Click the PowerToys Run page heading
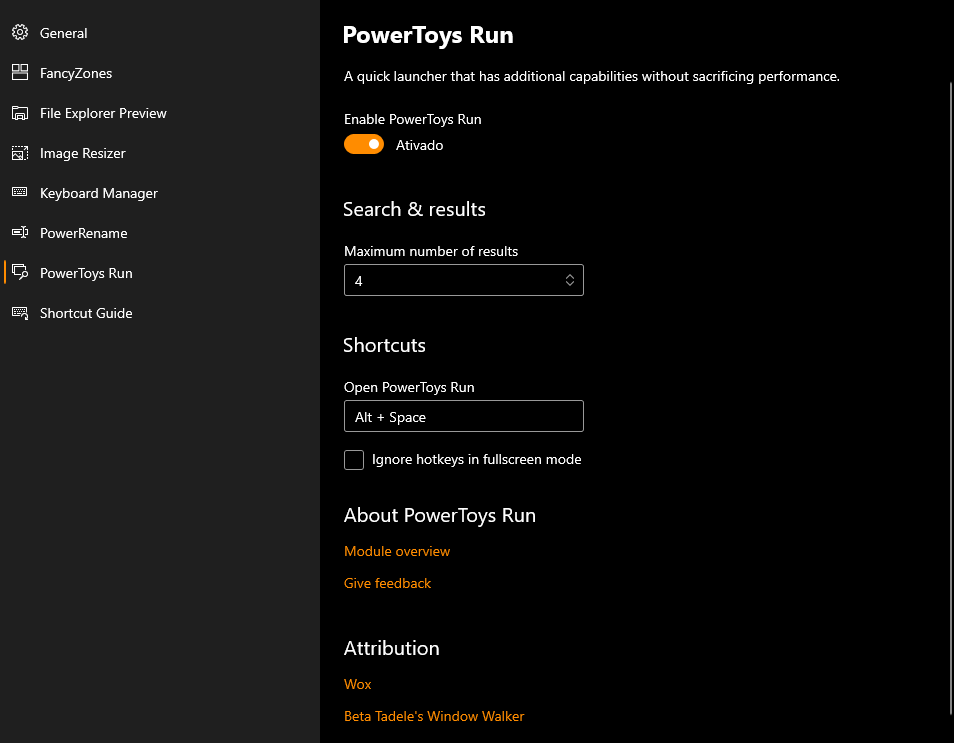Screen dimensions: 954x743 tap(428, 35)
